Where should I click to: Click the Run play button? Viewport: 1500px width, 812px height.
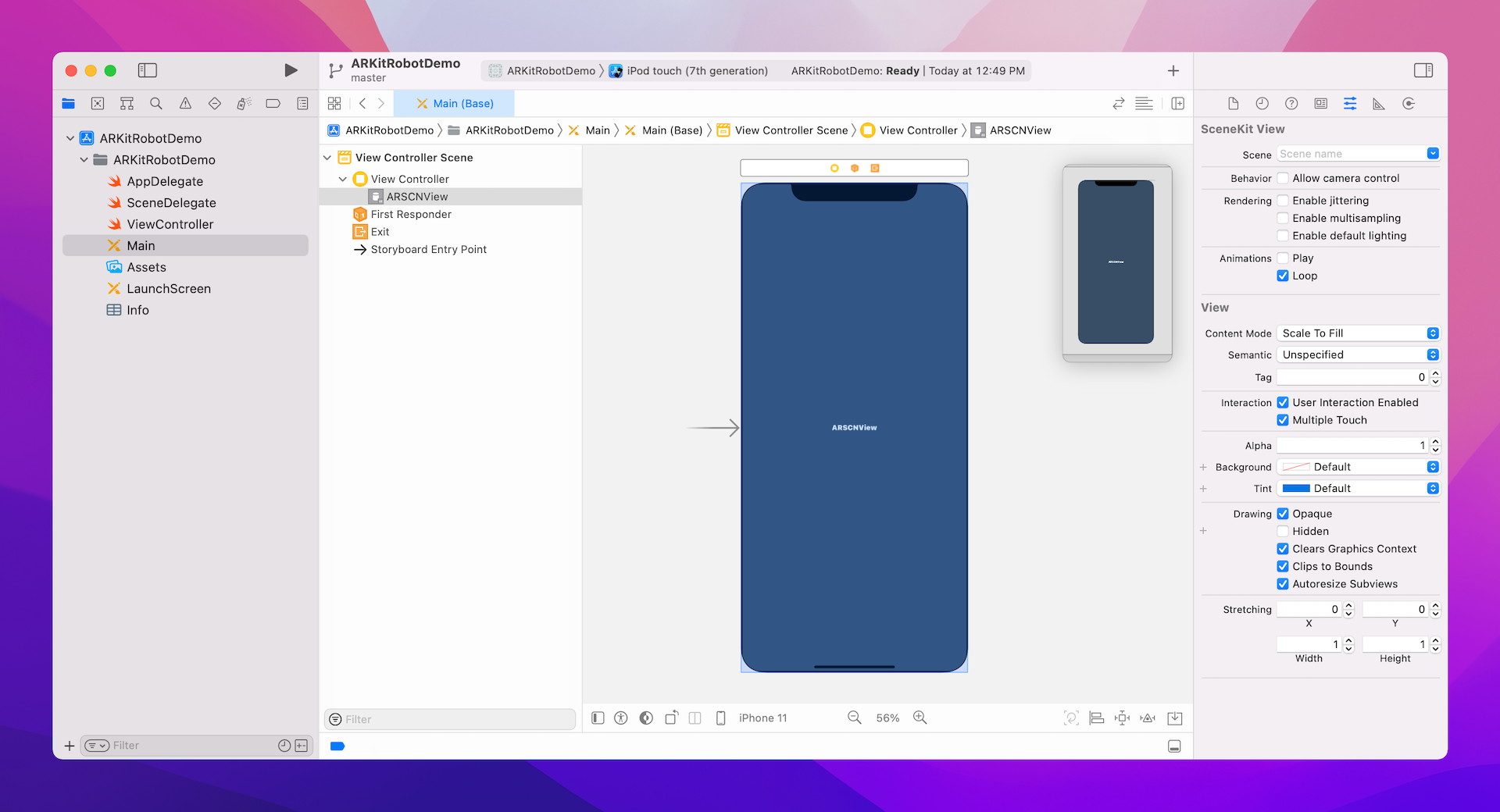coord(291,70)
